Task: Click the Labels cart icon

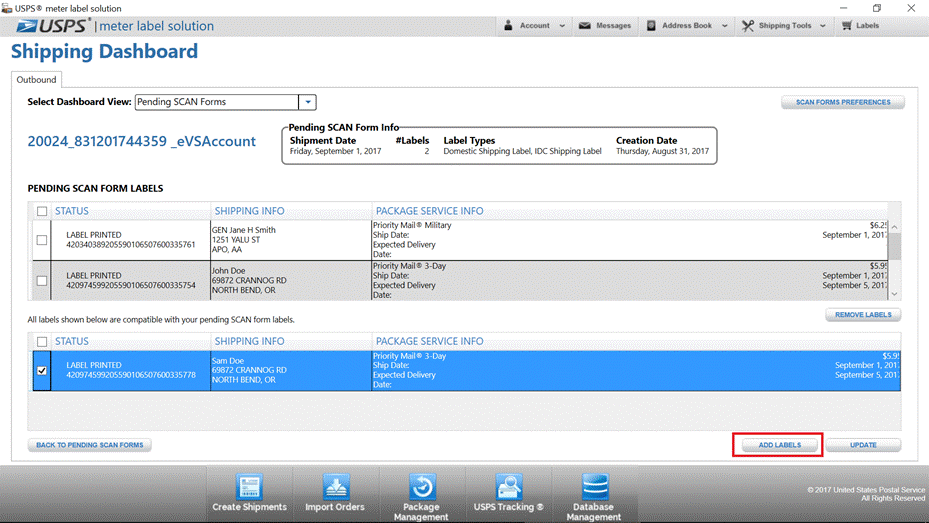Action: click(x=847, y=25)
